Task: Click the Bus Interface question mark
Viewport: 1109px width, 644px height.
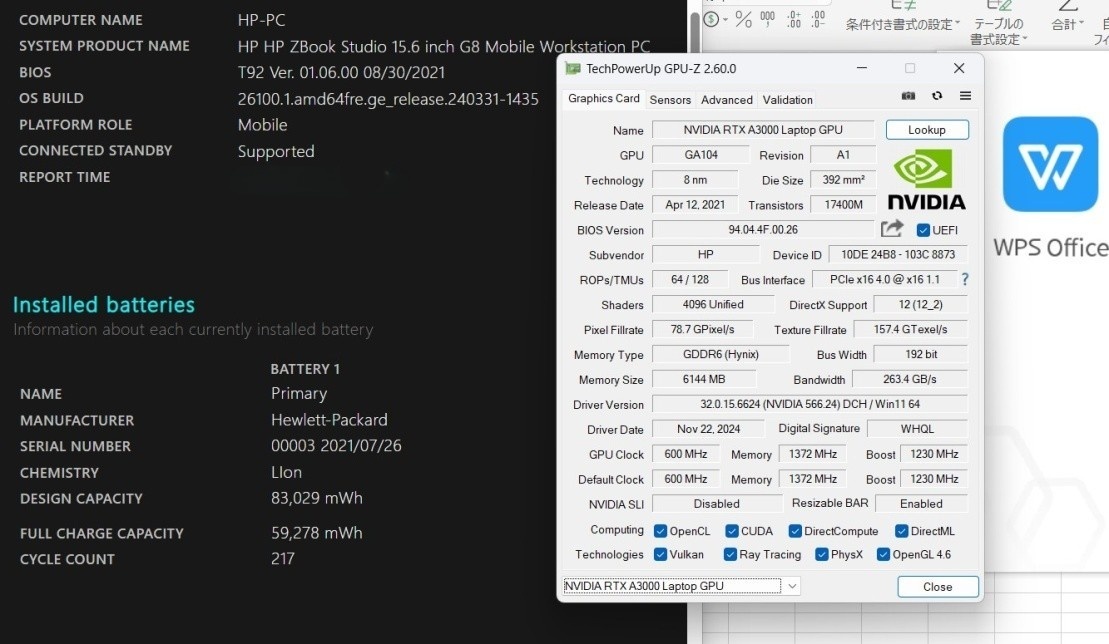Action: click(965, 280)
